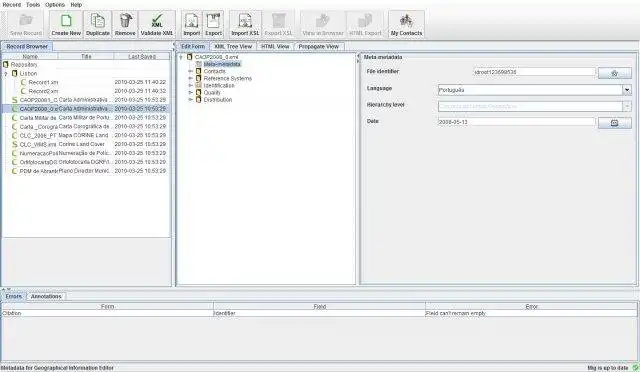
Task: Select the PDM de Abrantes record row
Action: [x=86, y=171]
